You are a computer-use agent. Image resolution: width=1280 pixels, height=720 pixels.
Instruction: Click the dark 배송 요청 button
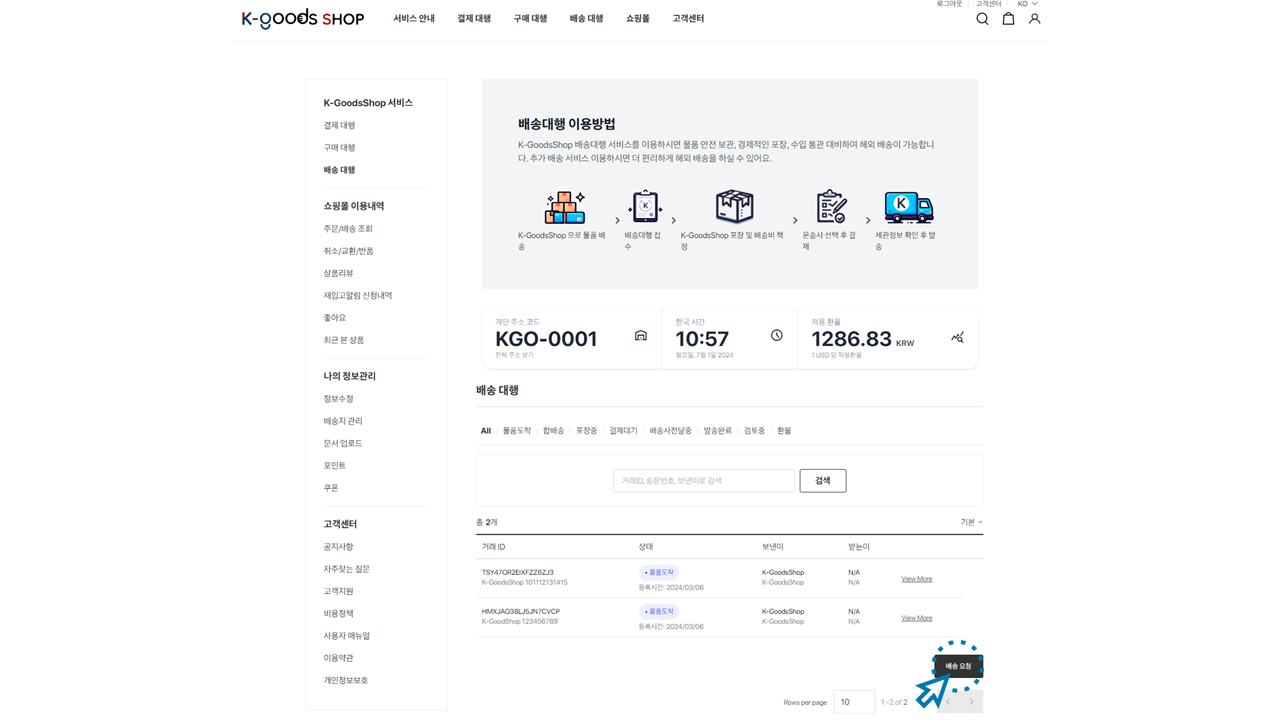(x=958, y=666)
